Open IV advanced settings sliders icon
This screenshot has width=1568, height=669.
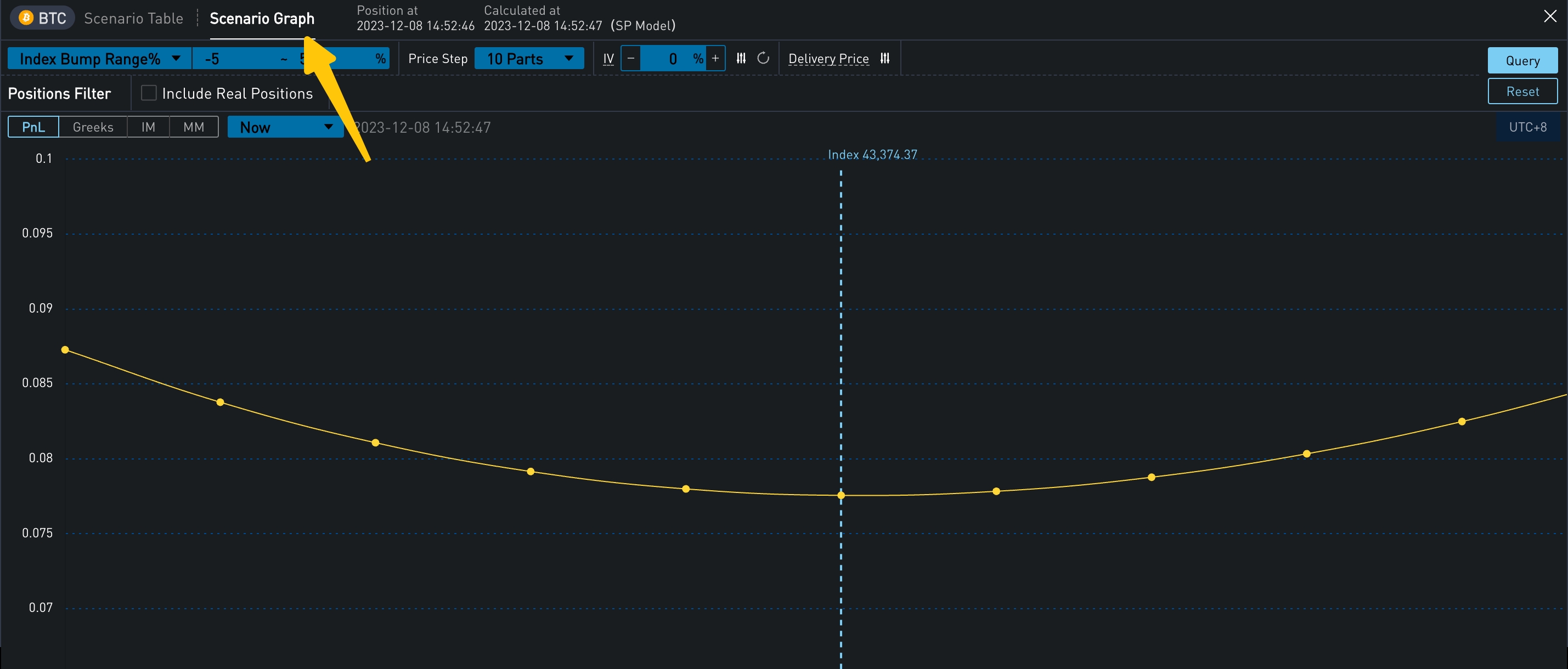[741, 59]
